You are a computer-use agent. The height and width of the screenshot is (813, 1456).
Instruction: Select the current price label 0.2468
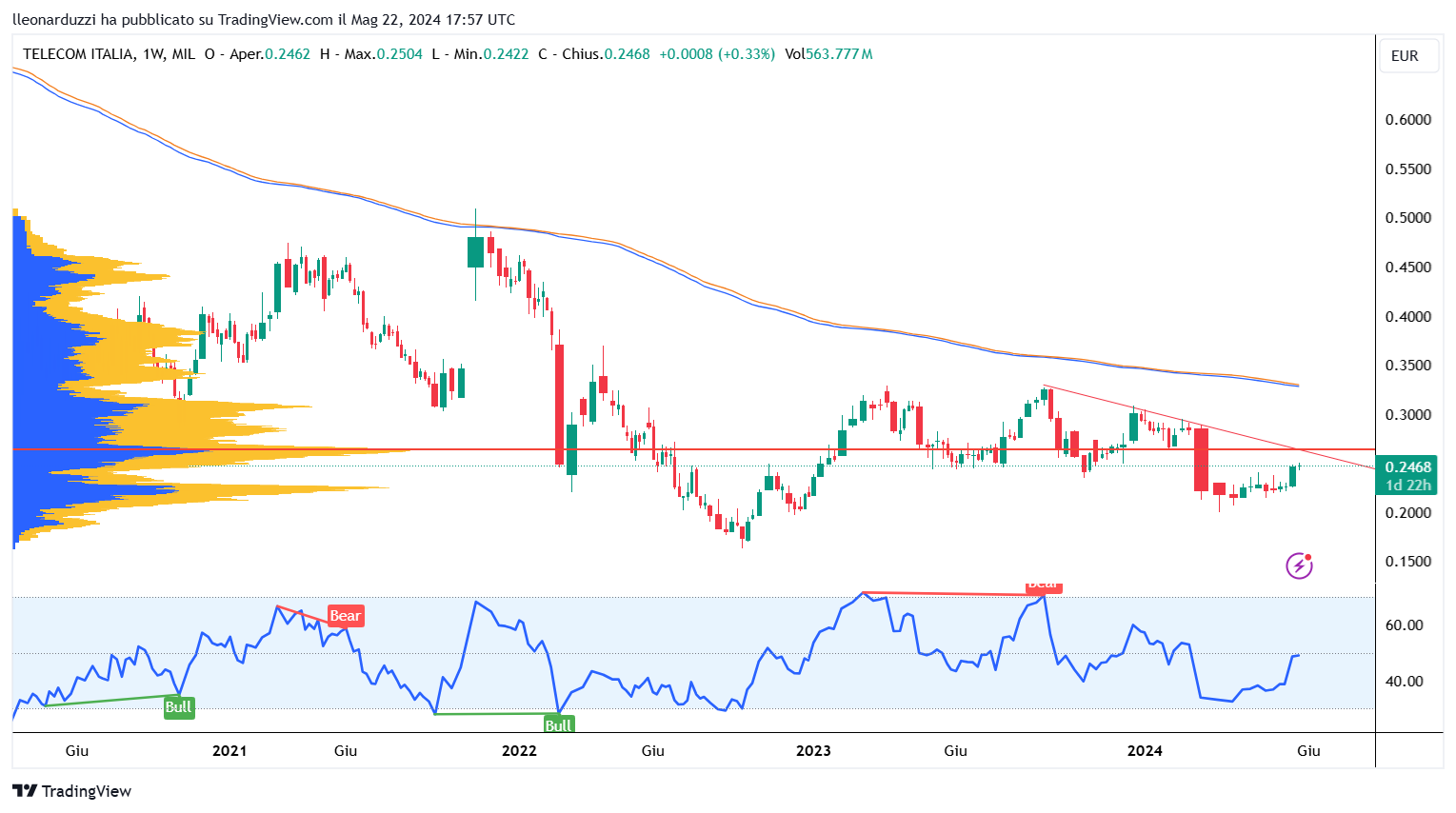pos(1408,466)
